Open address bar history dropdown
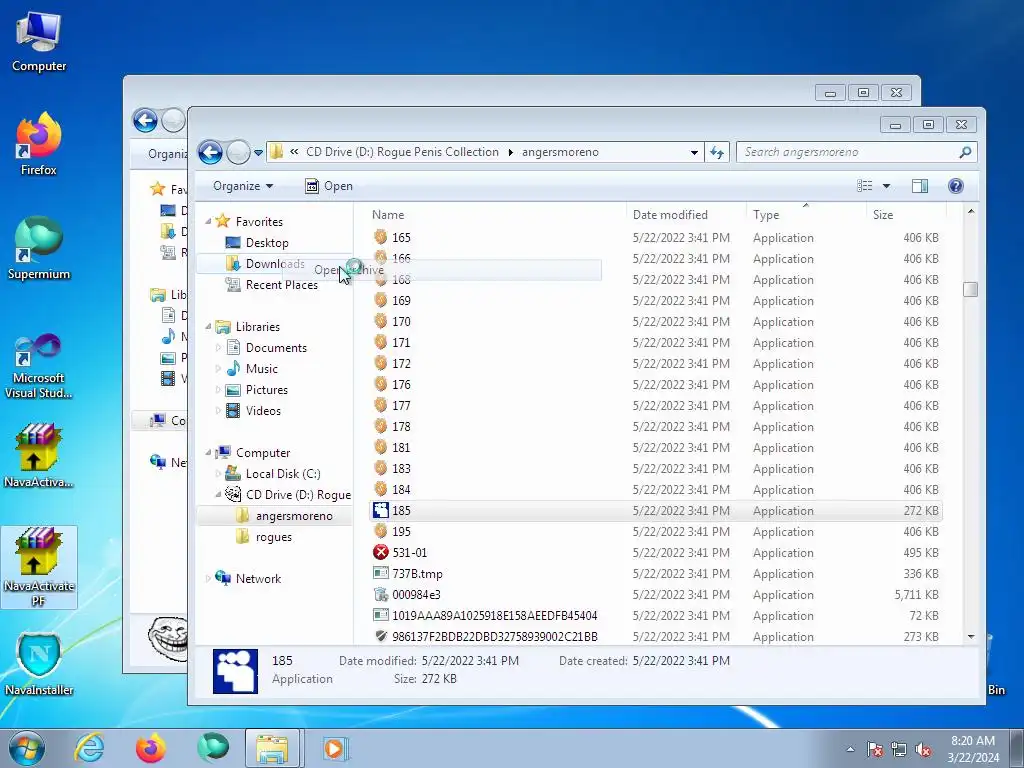This screenshot has height=768, width=1024. click(x=694, y=152)
